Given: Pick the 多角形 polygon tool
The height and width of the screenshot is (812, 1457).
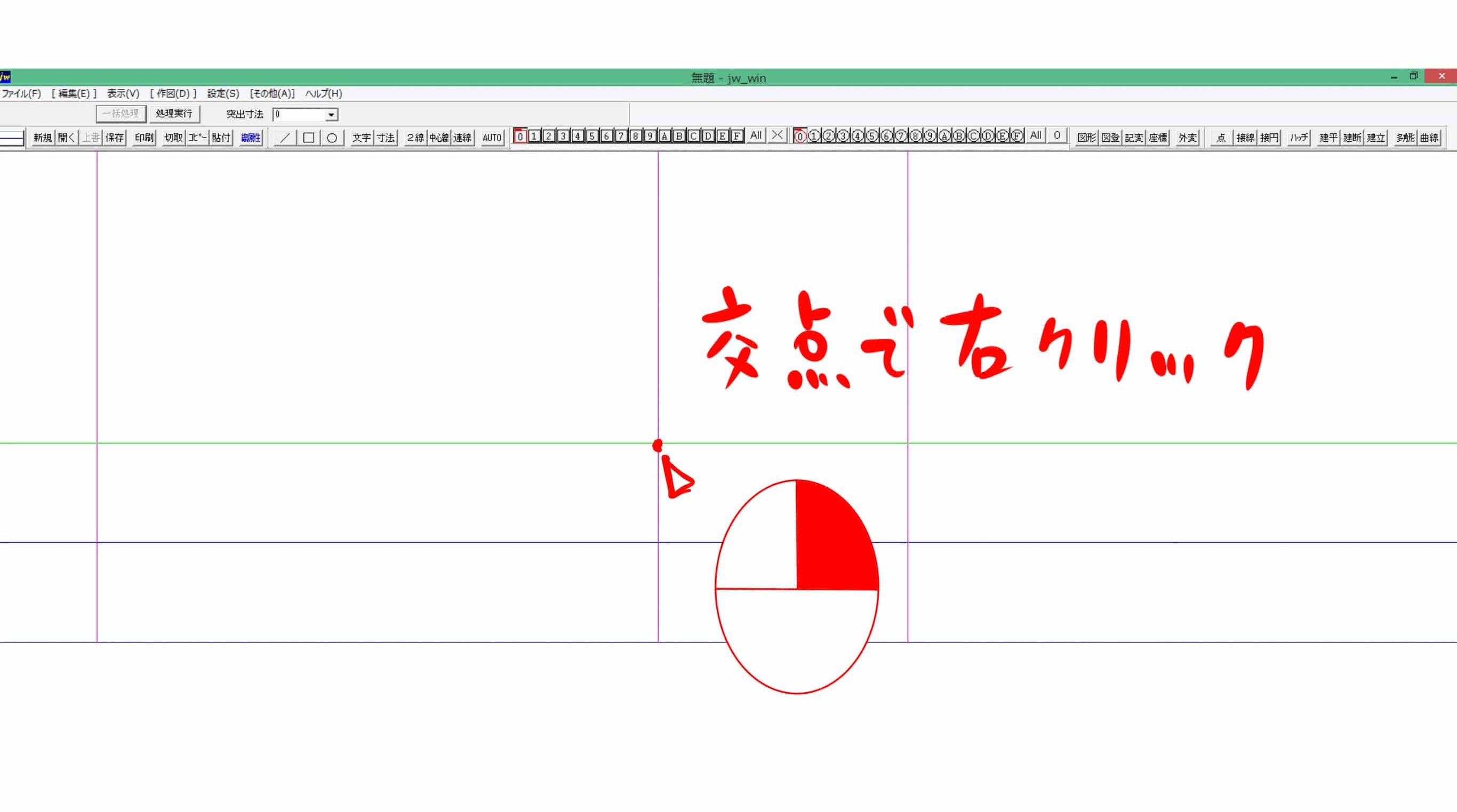Looking at the screenshot, I should pyautogui.click(x=1405, y=138).
